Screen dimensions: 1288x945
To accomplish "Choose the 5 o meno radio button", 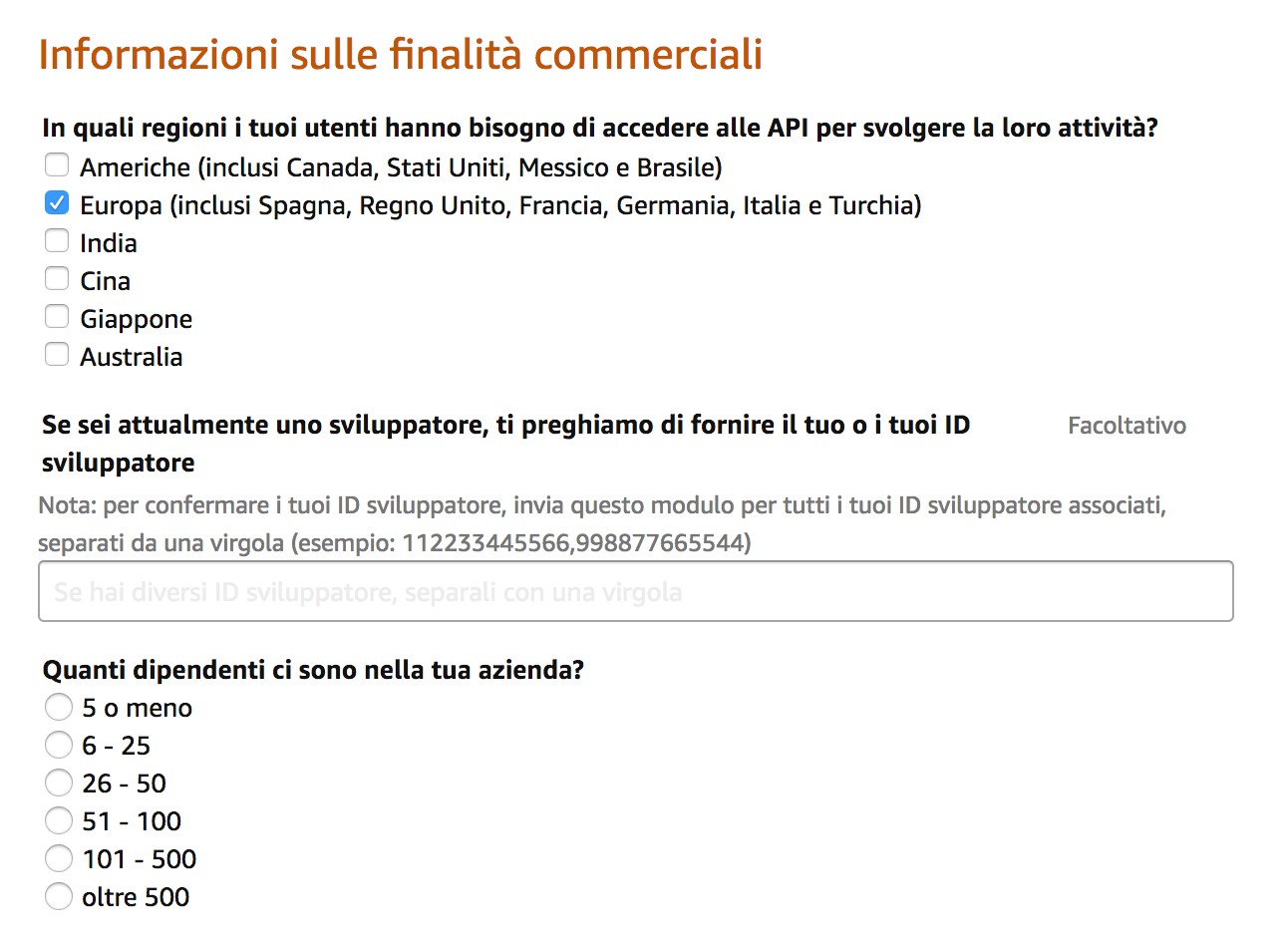I will coord(59,707).
